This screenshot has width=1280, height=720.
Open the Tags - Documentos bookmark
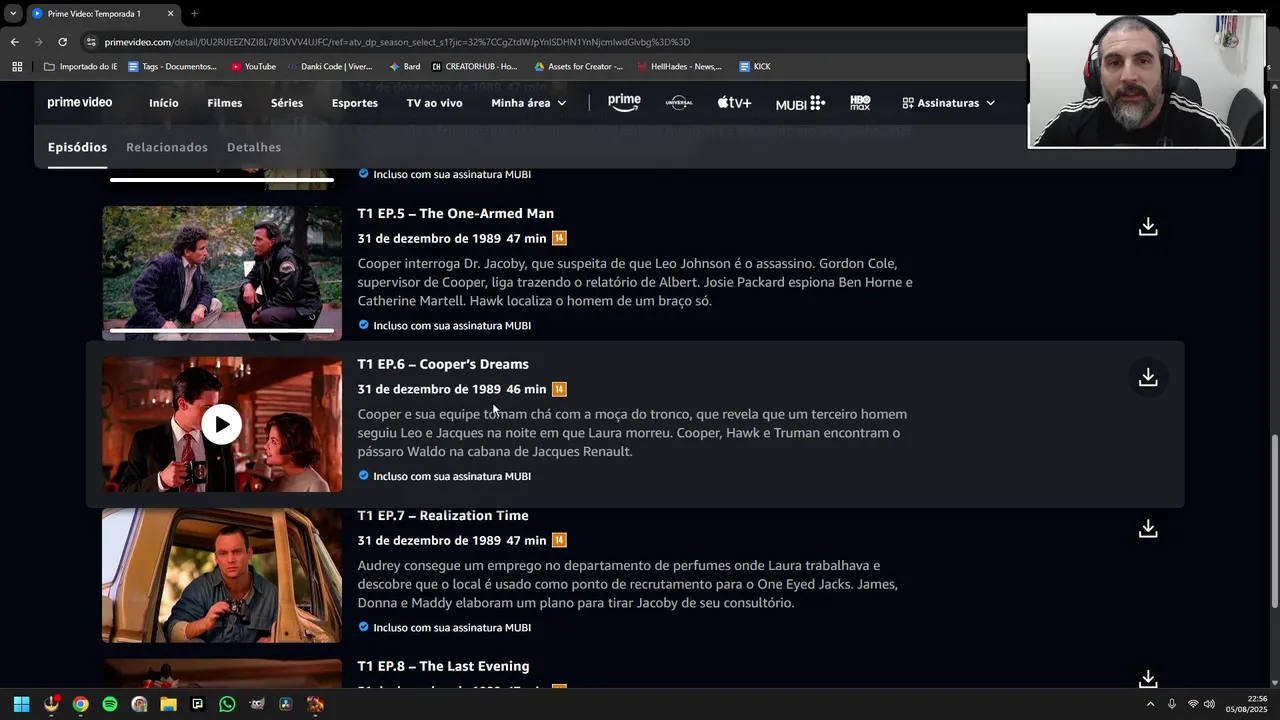[171, 67]
